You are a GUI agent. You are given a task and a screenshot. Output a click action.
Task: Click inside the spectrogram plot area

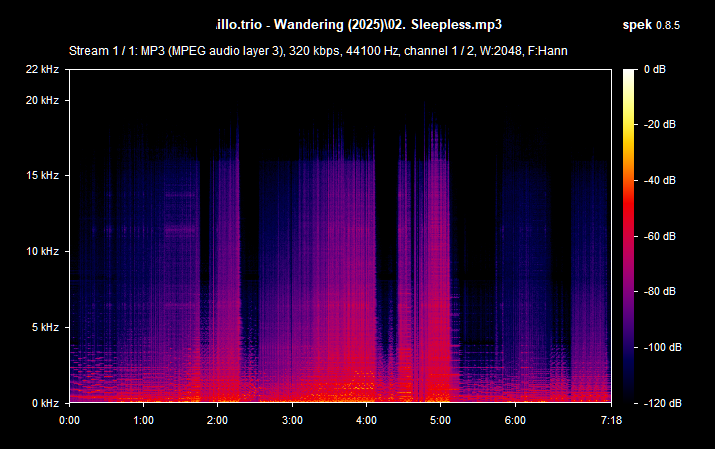click(340, 236)
